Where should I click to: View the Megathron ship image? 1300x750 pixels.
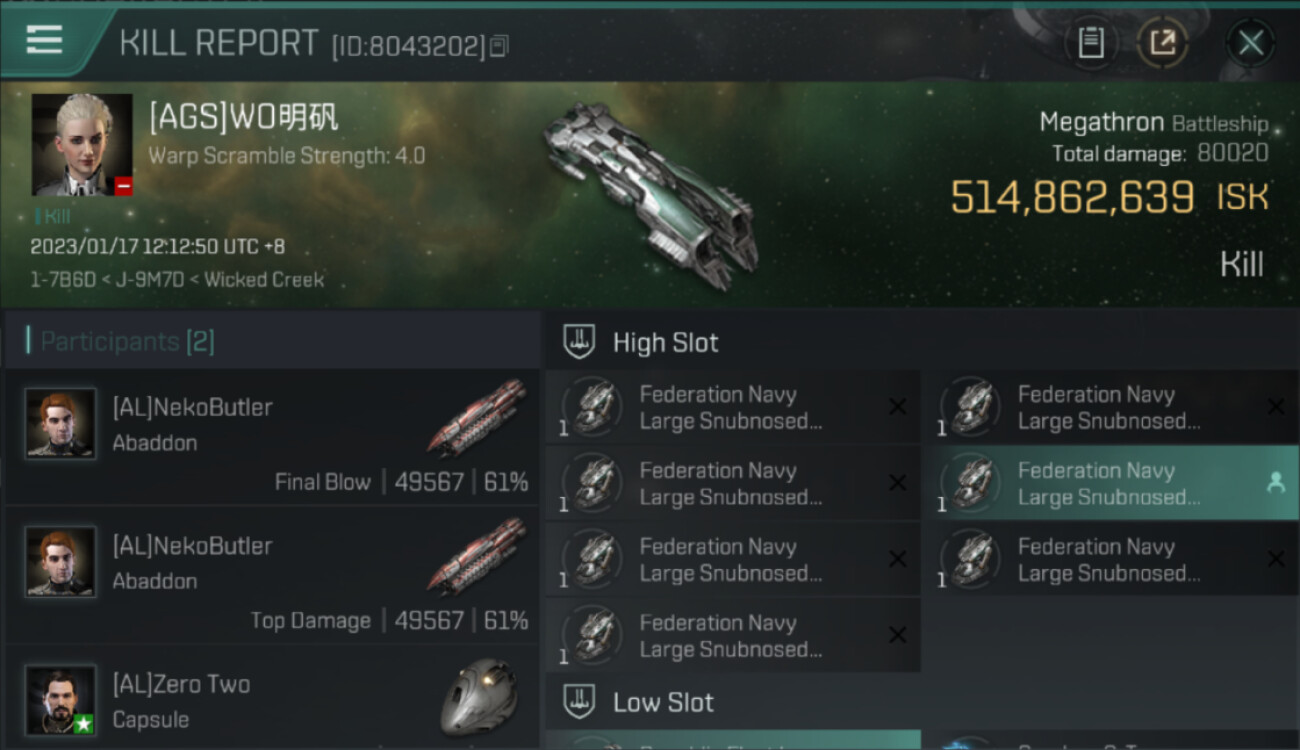[651, 194]
